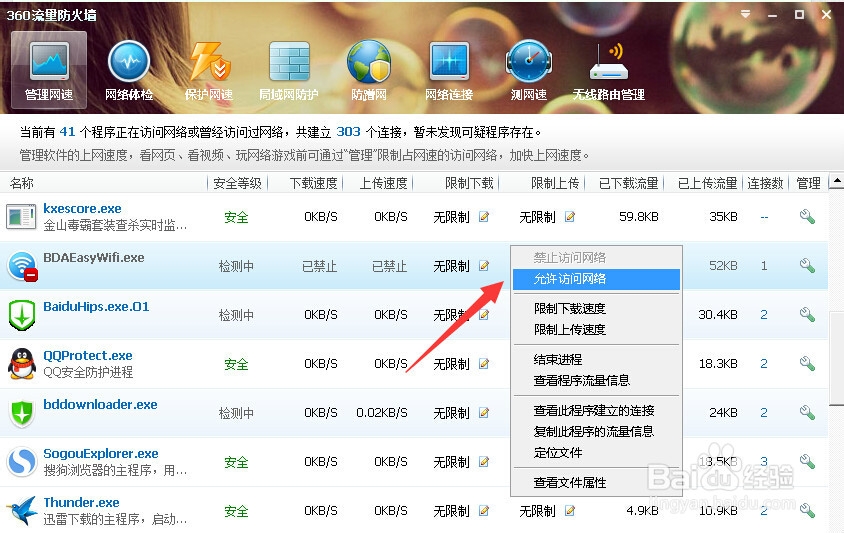Sort by 连接数 column header
Viewport: 844px width, 533px height.
(x=765, y=183)
